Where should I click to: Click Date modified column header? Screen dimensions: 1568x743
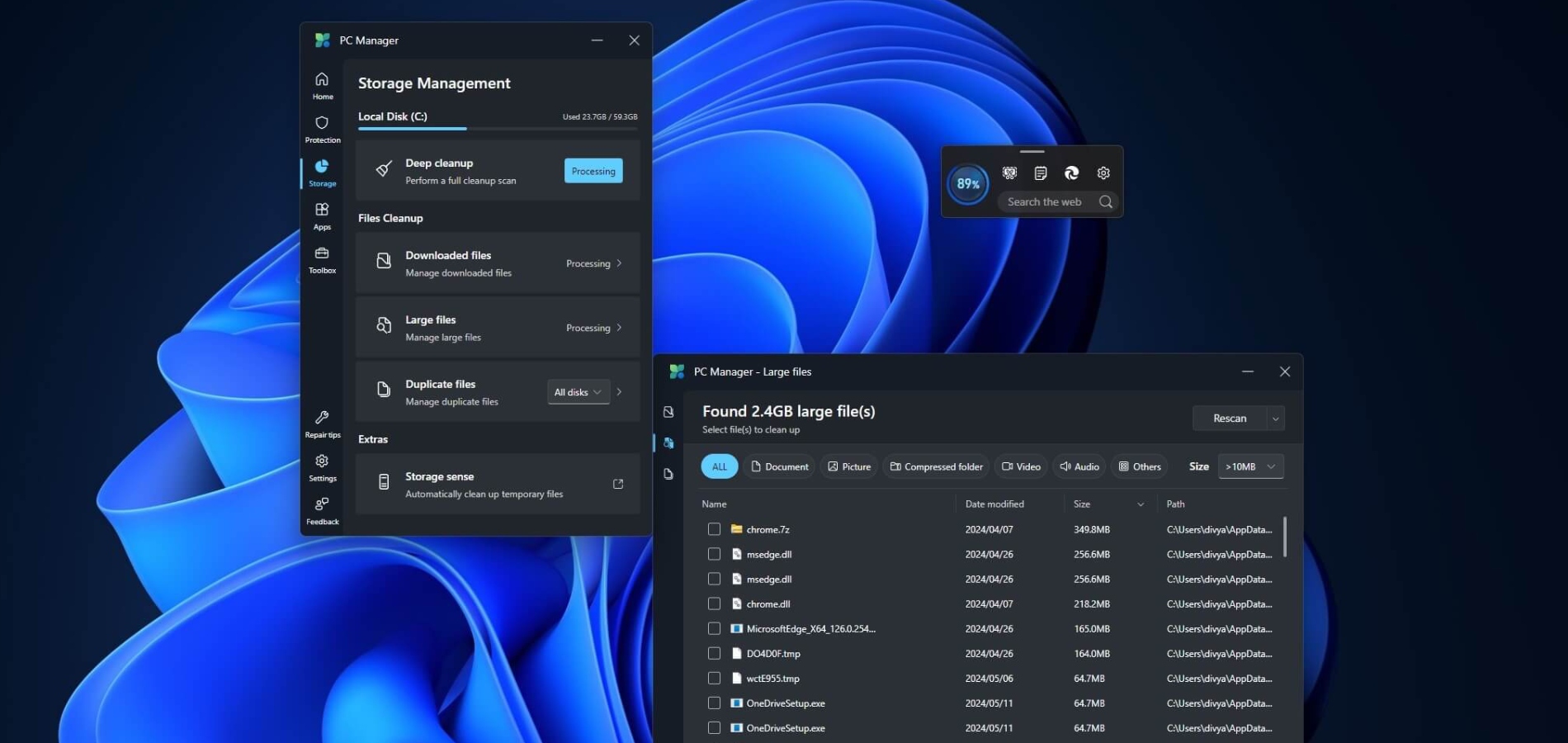(x=994, y=504)
